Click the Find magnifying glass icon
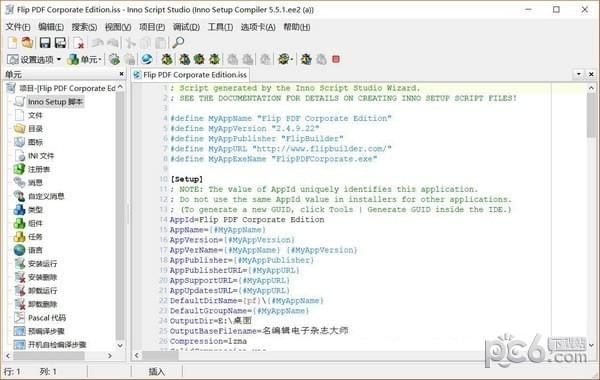This screenshot has height=380, width=600. pyautogui.click(x=178, y=42)
